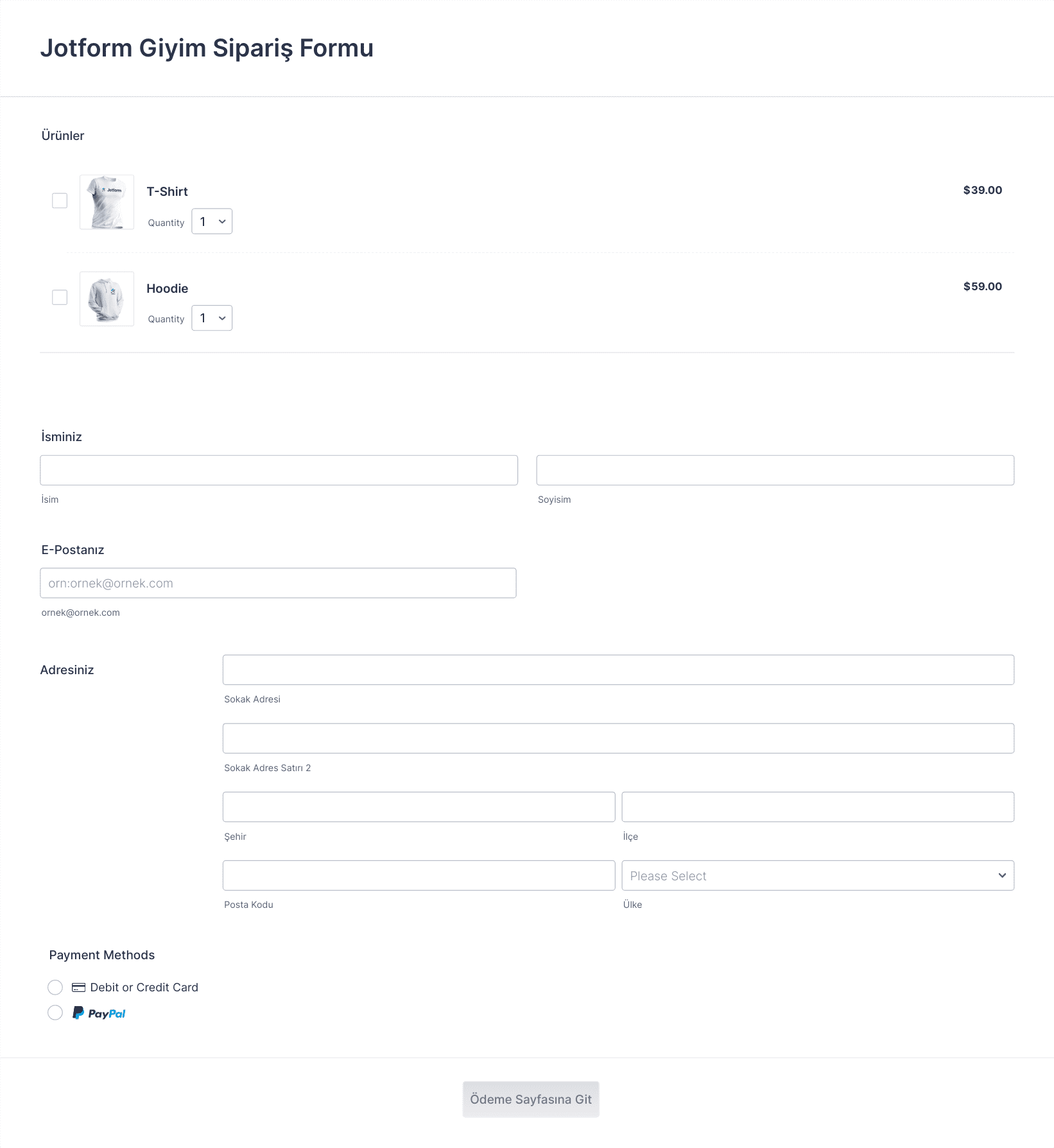Click the Posta Kodu input

pyautogui.click(x=419, y=876)
